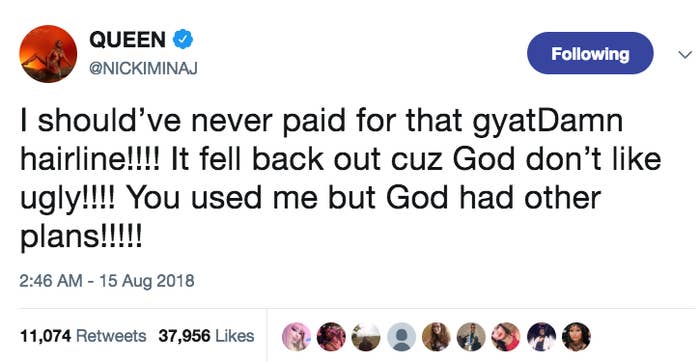
Task: Open the pink-haired liker avatar
Action: coord(296,337)
